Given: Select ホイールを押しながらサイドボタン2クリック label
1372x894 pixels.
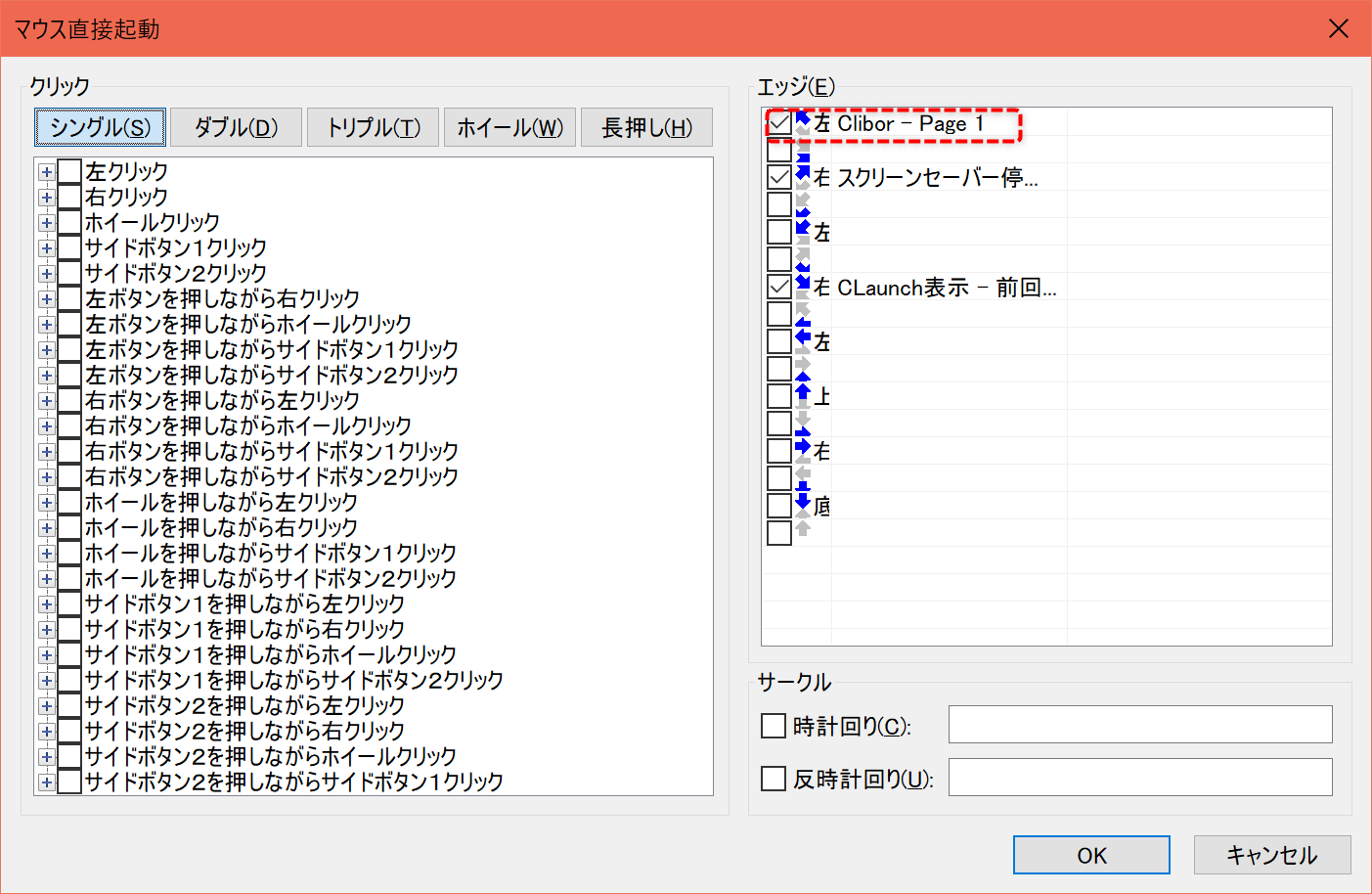Looking at the screenshot, I should [271, 578].
